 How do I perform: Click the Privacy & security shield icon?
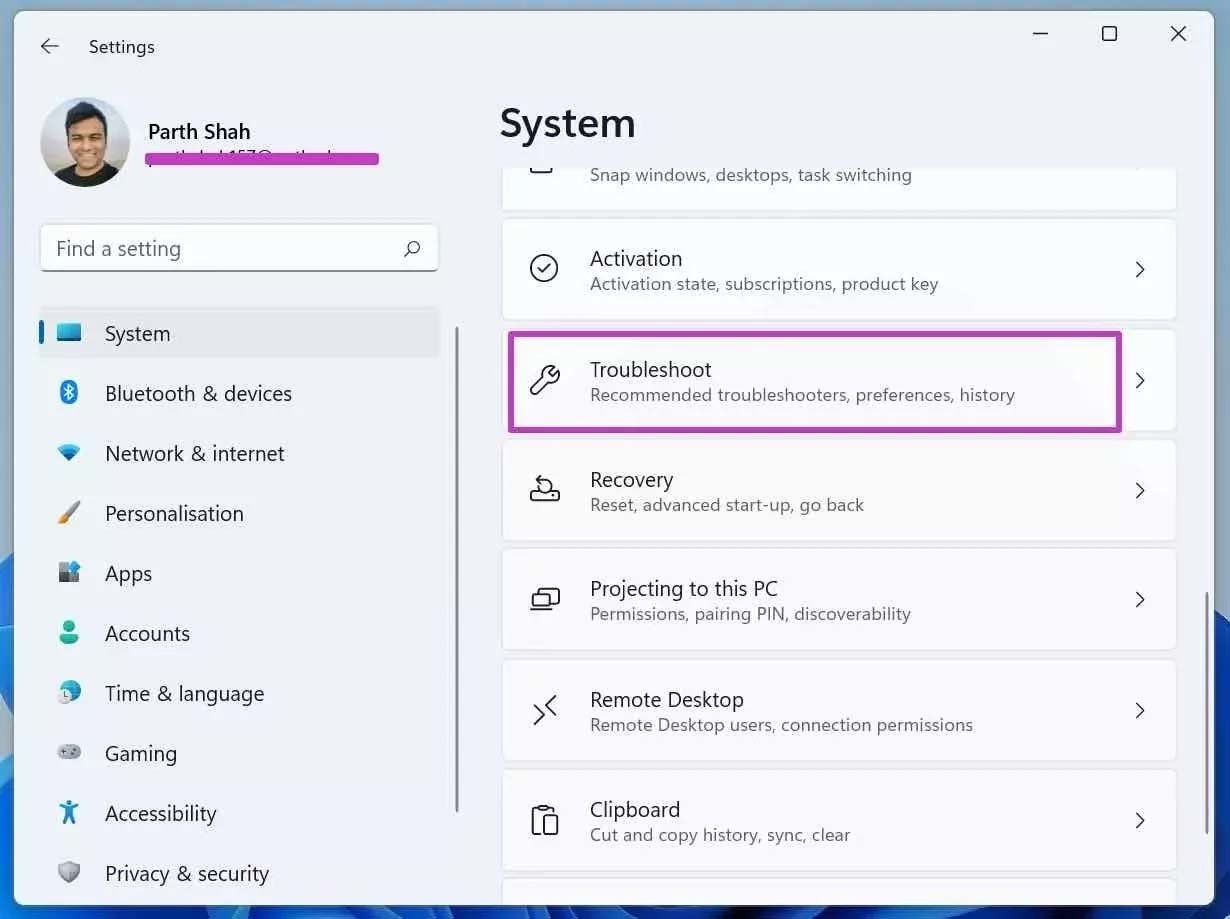pyautogui.click(x=69, y=872)
